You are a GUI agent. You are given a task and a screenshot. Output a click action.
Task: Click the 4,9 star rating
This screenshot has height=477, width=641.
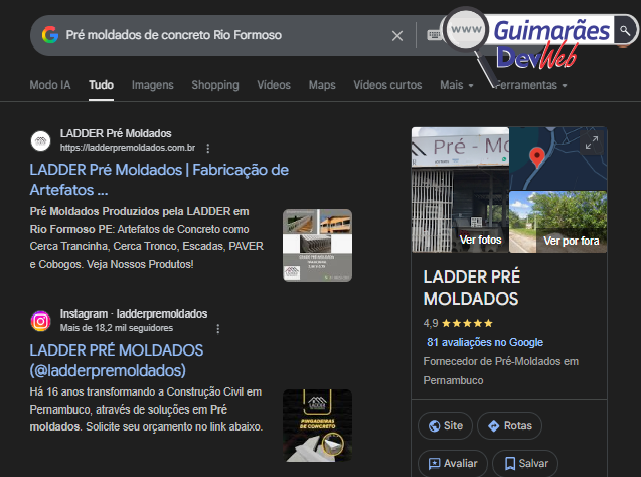click(458, 323)
